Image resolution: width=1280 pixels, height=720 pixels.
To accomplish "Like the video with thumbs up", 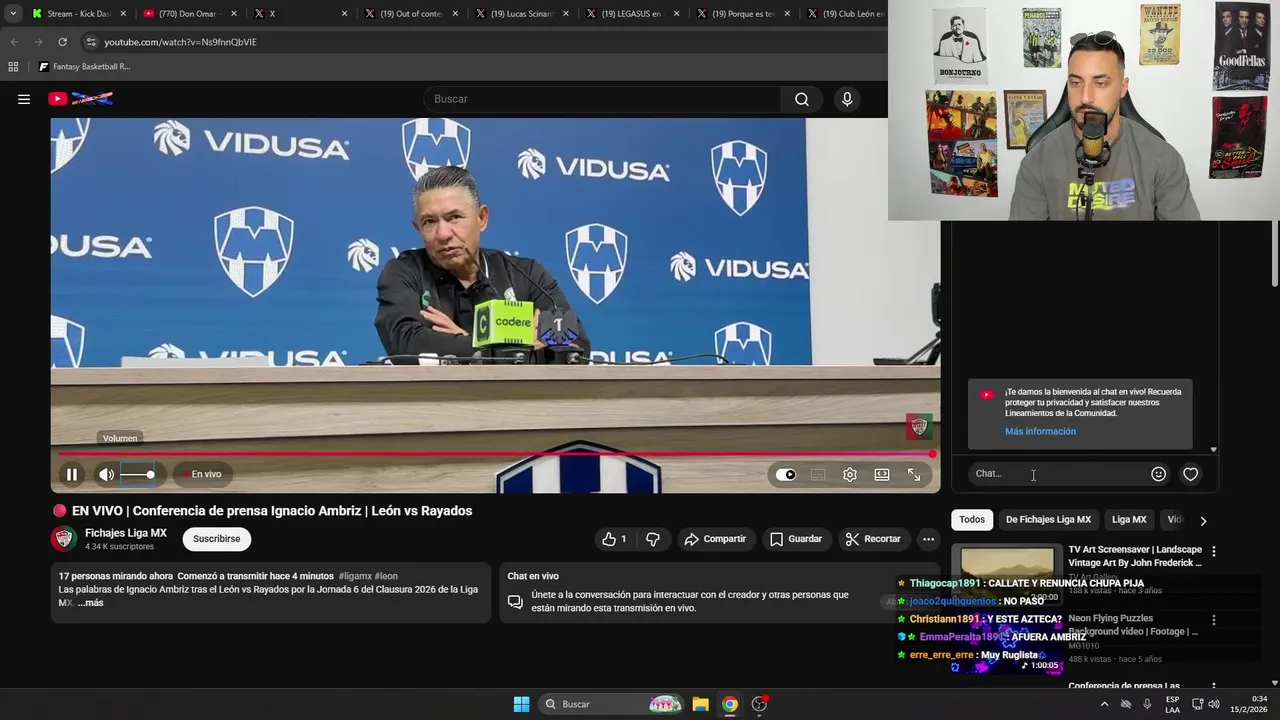I will point(614,539).
